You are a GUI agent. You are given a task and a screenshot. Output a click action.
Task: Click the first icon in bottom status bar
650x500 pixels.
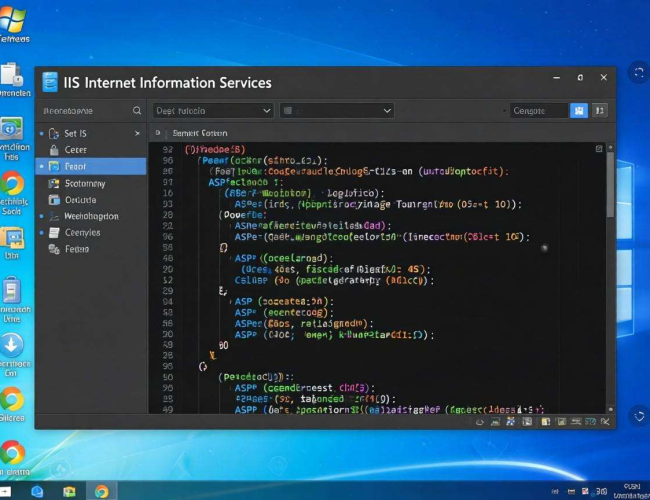point(482,422)
